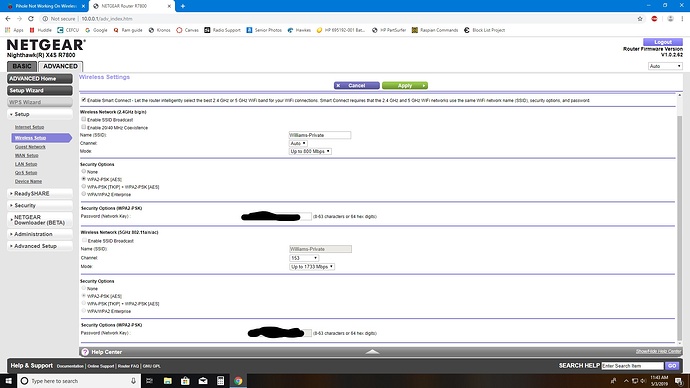Open the Internet Setup link
The image size is (690, 388).
pyautogui.click(x=29, y=127)
